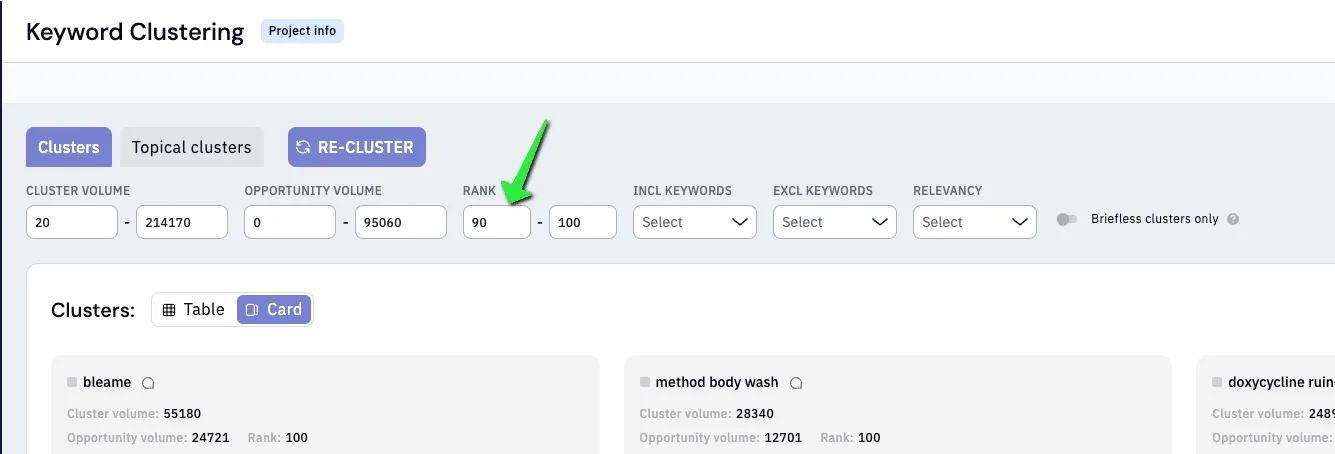Click the card icon in Card view
Screen dimensions: 1335x454
tap(252, 310)
